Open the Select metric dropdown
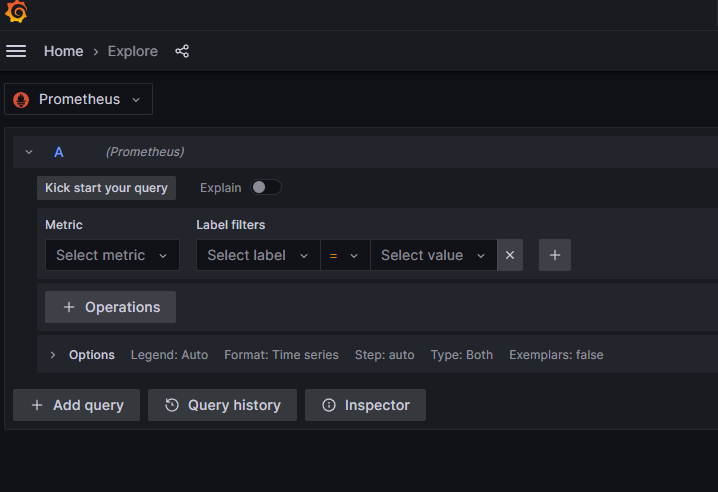Screen dimensions: 718x492 coord(112,255)
